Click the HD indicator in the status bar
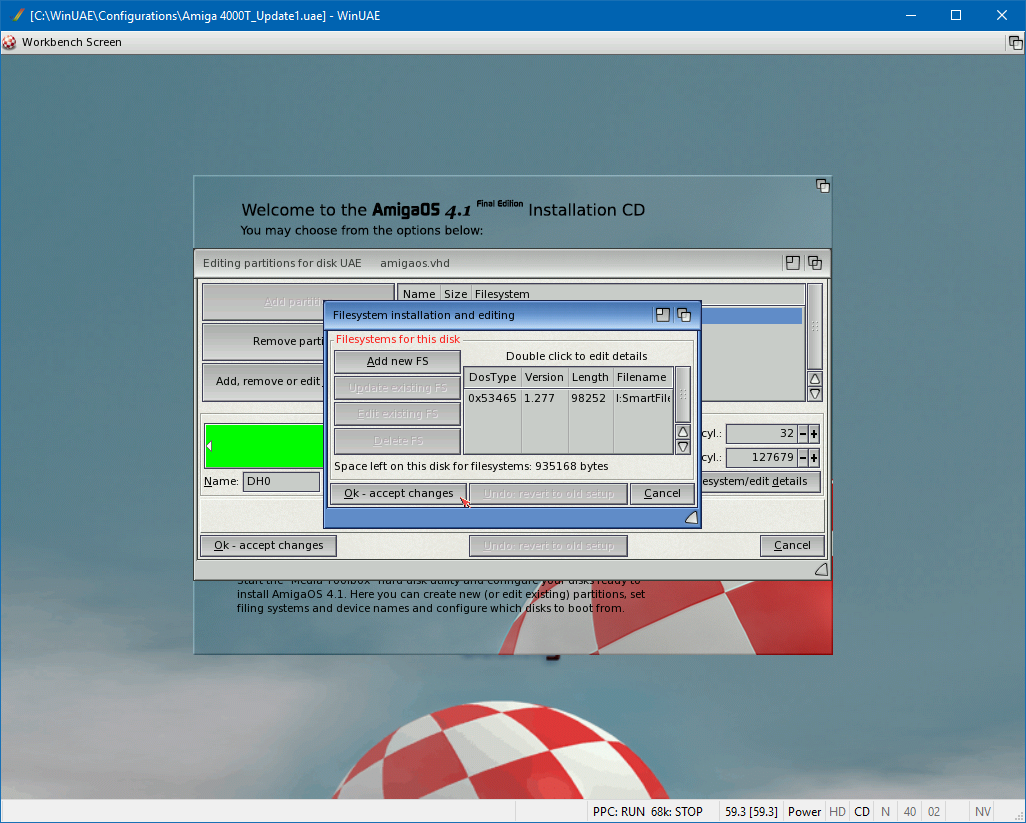 837,812
